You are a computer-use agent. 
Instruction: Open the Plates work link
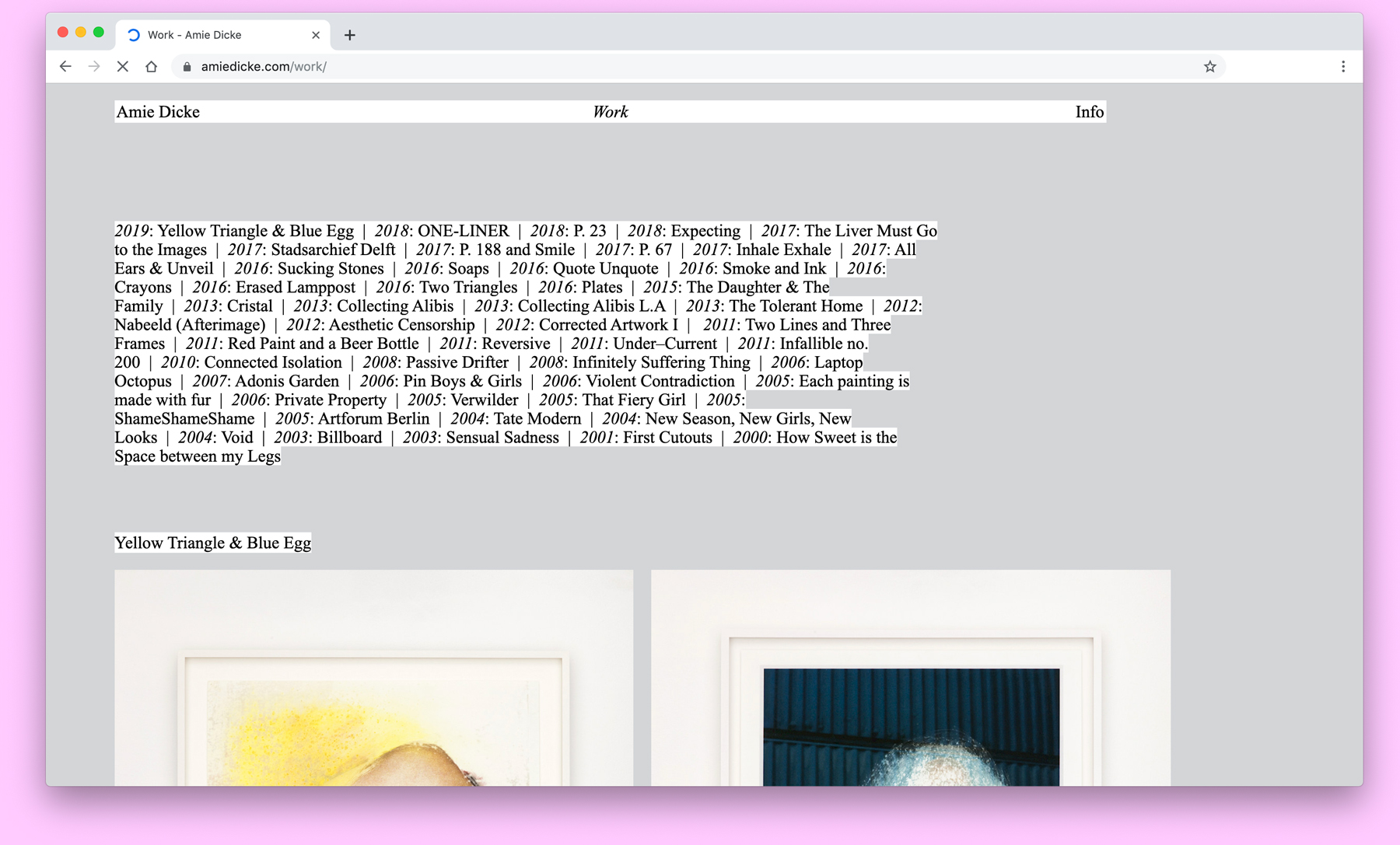click(602, 287)
